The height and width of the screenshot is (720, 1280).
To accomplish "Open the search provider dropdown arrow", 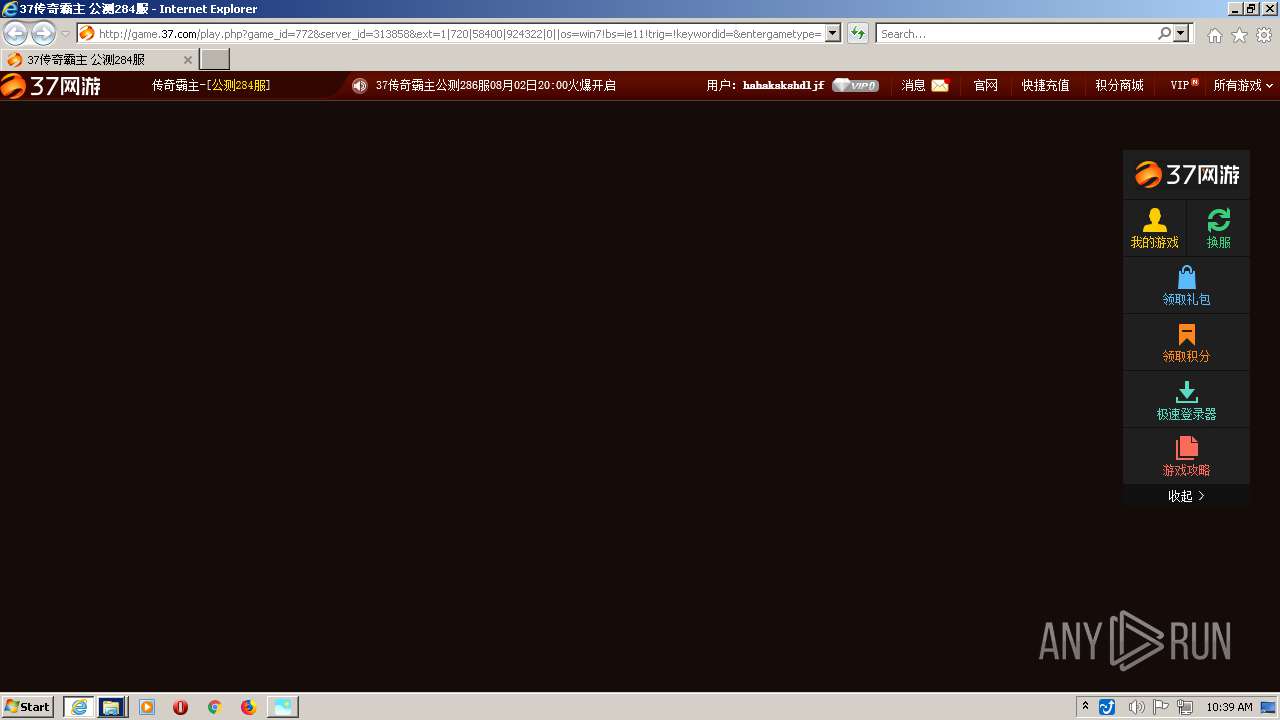I will 1182,34.
